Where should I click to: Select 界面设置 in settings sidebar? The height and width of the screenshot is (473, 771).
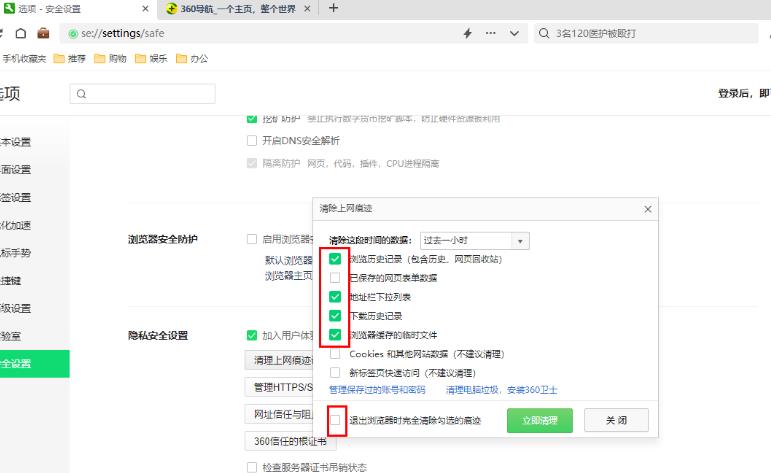tap(16, 169)
